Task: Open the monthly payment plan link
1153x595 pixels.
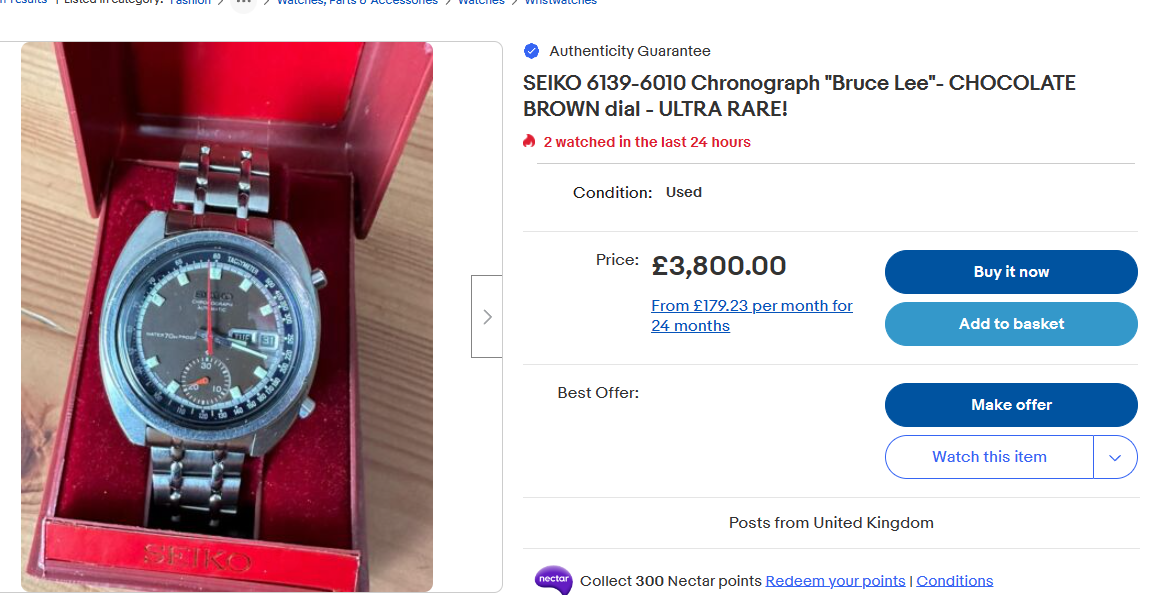Action: click(x=751, y=316)
